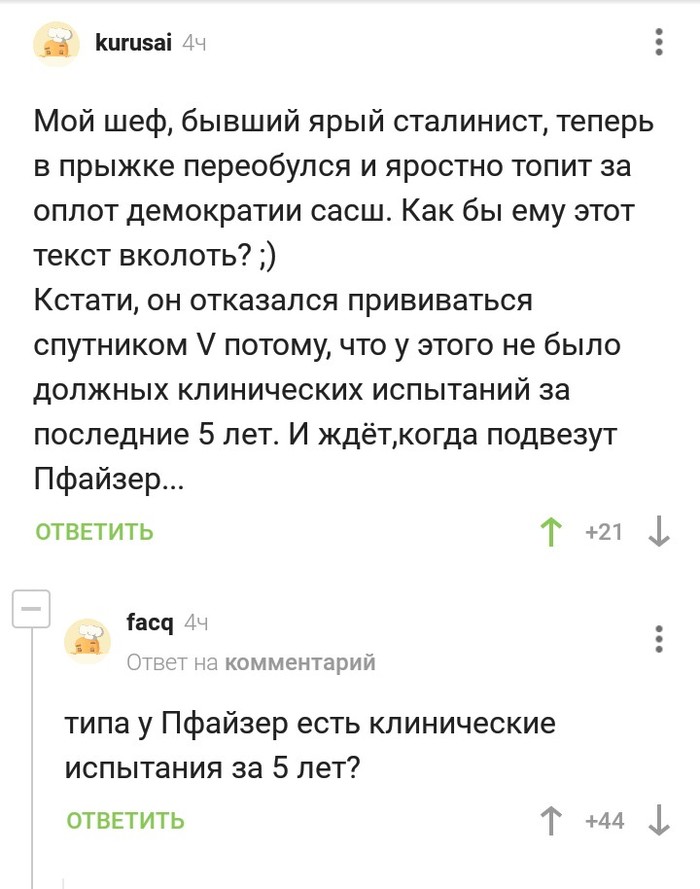The image size is (700, 889).
Task: Click the 4ч timestamp beside facq
Action: tap(196, 625)
